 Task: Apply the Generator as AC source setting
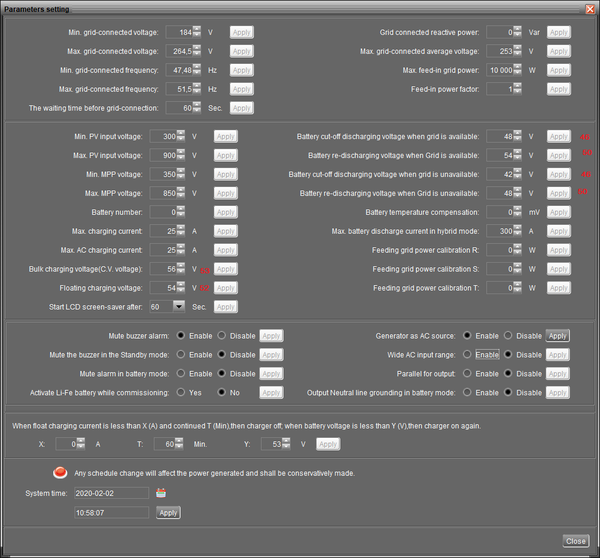(558, 336)
